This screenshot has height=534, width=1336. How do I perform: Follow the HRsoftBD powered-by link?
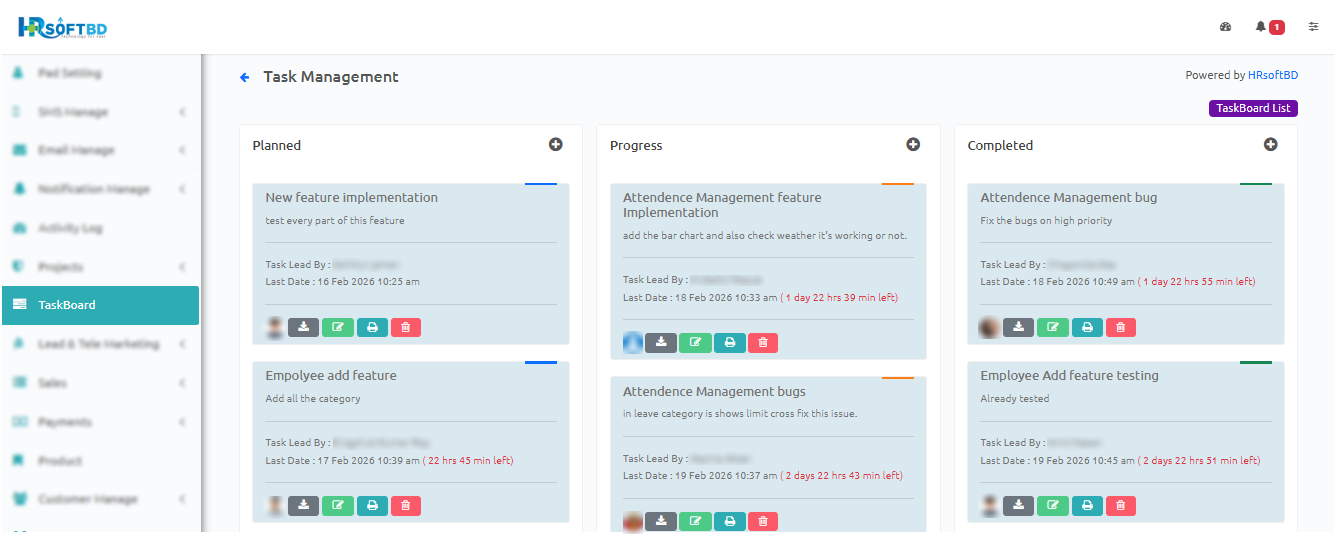pos(1273,75)
